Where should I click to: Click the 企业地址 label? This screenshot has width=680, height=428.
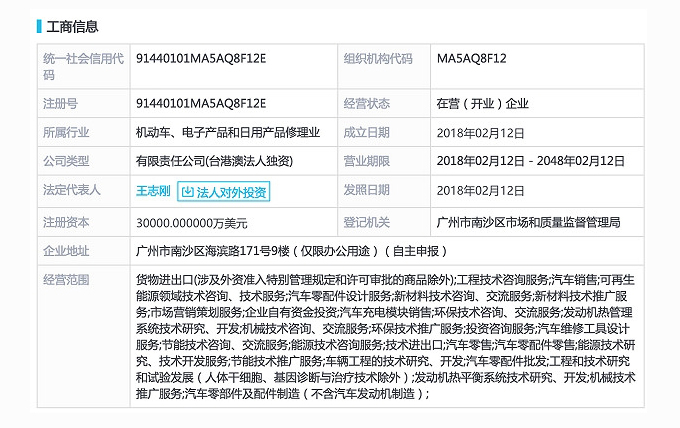tap(66, 251)
